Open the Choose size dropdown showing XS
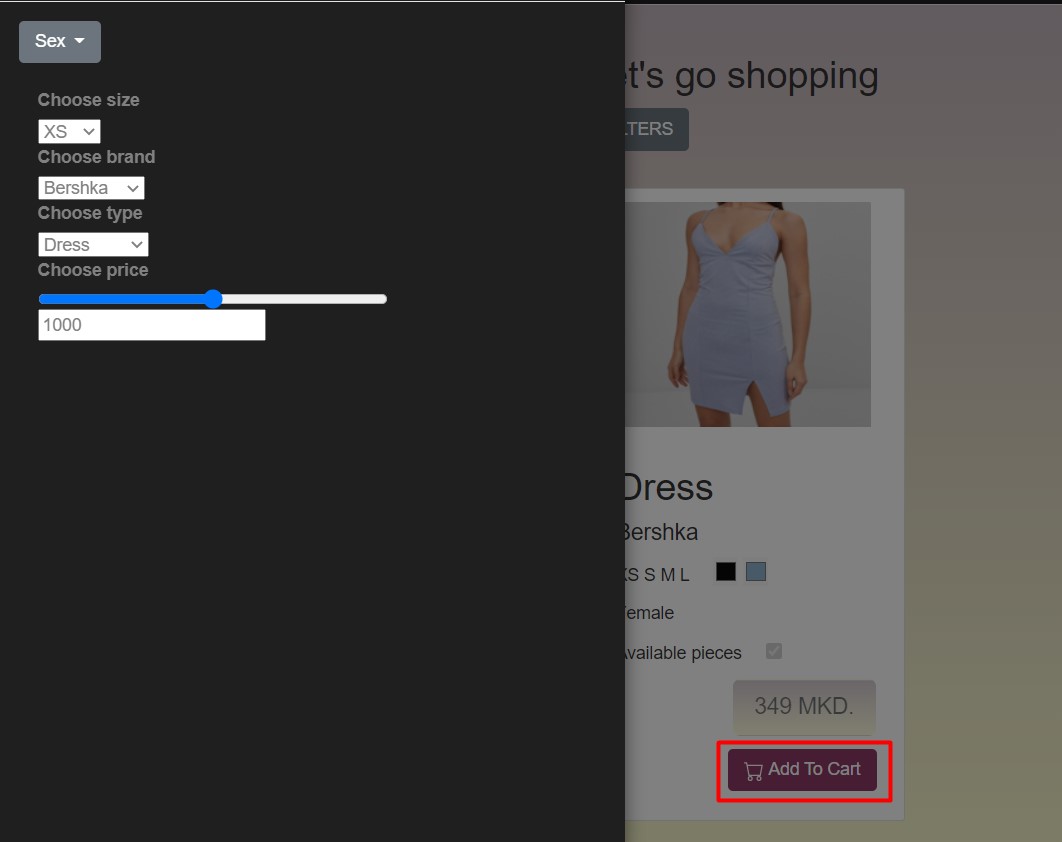This screenshot has width=1062, height=842. click(68, 131)
